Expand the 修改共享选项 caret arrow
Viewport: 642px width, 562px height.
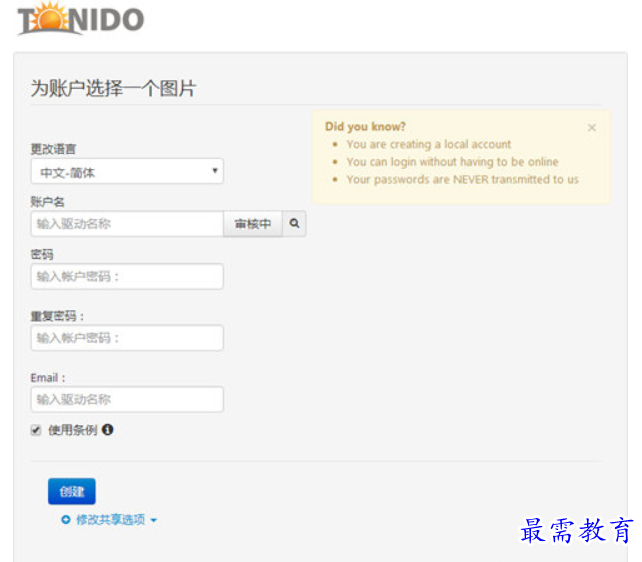click(x=154, y=520)
